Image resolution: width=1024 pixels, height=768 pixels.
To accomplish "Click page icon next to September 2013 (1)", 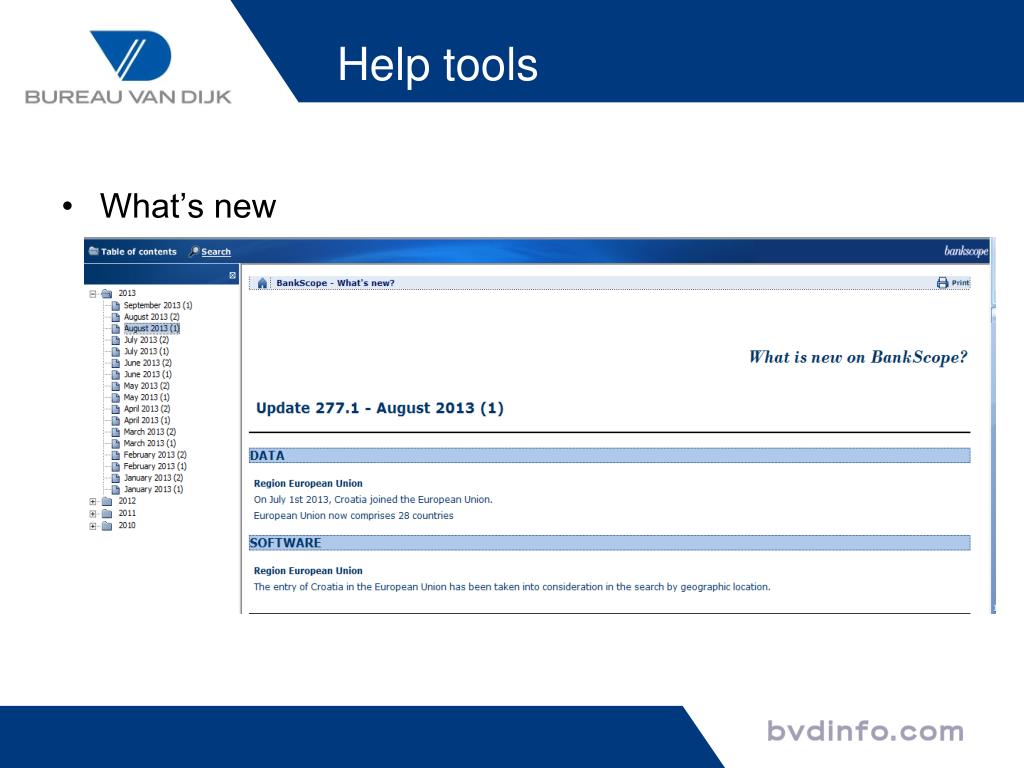I will click(116, 305).
